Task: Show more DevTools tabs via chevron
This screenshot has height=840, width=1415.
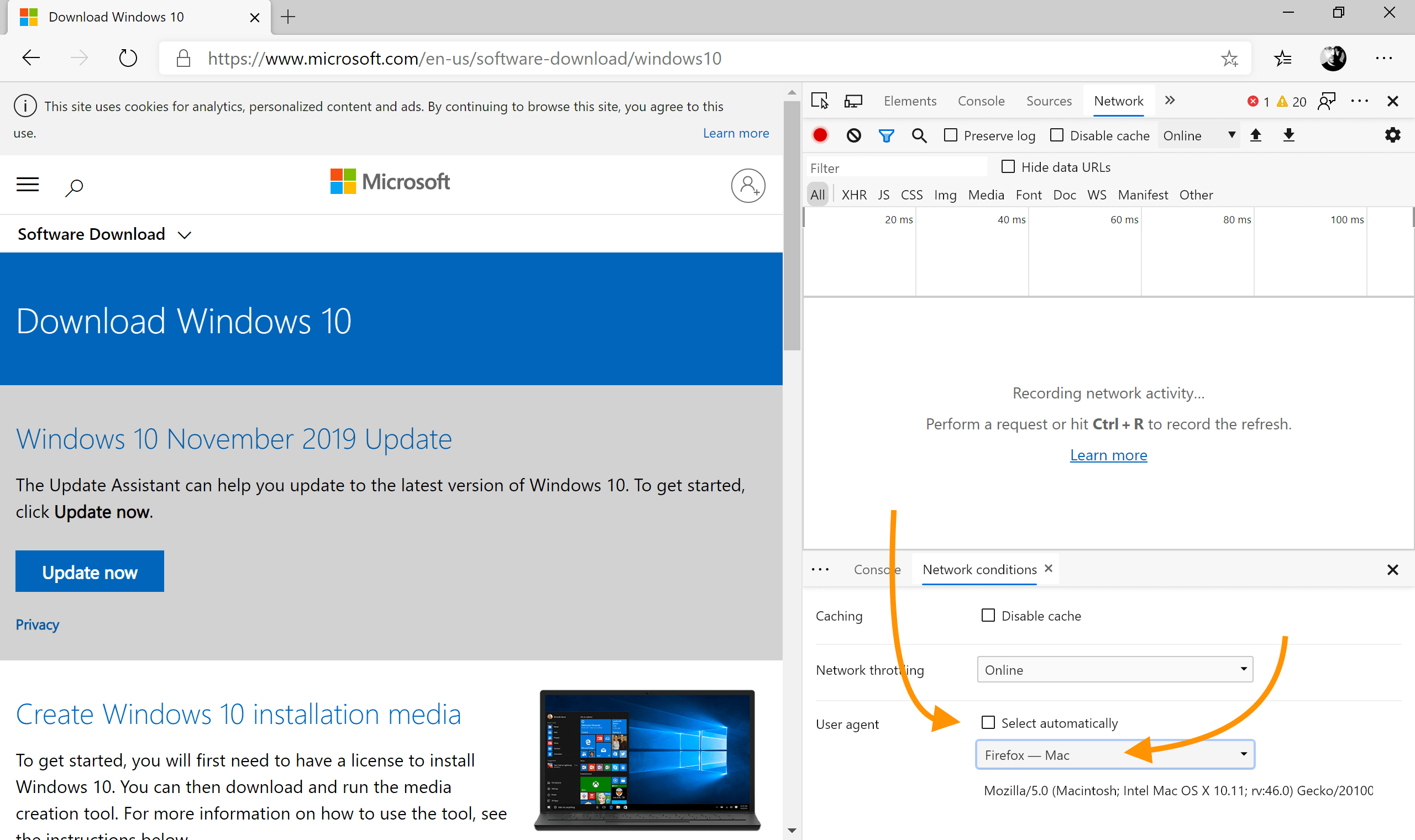Action: coord(1170,100)
